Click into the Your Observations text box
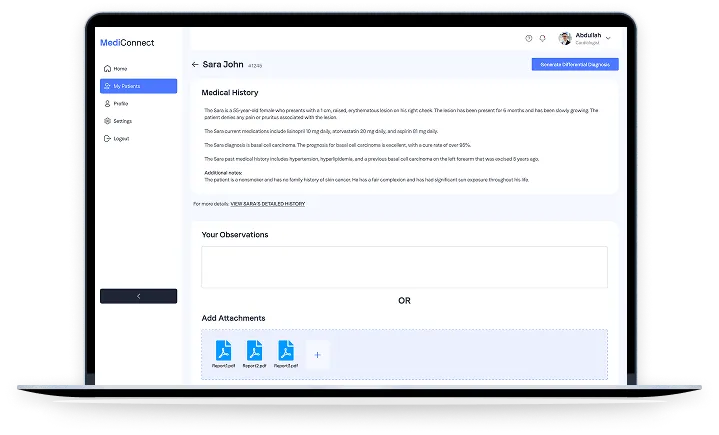719x435 pixels. click(404, 267)
